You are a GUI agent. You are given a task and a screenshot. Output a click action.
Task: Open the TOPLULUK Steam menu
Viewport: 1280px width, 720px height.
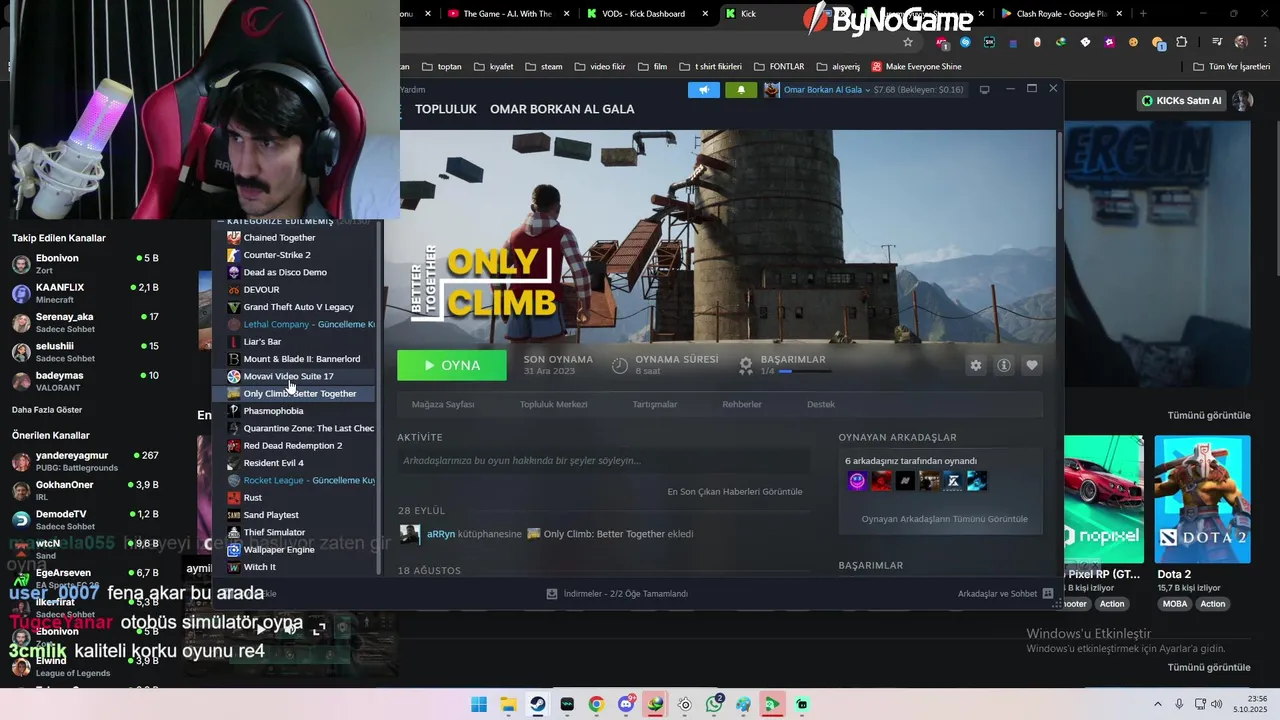(x=446, y=109)
